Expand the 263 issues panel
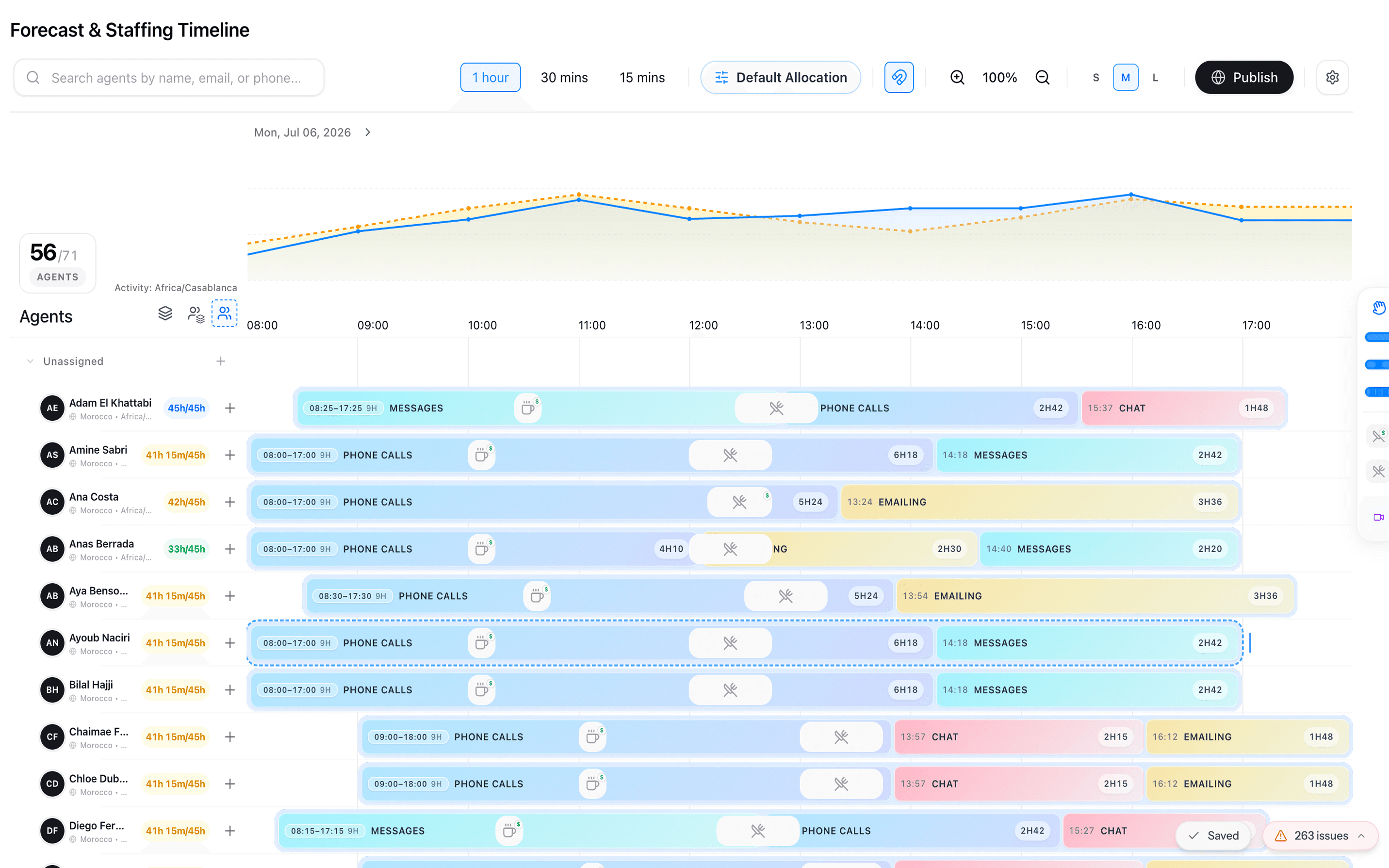 [1321, 836]
